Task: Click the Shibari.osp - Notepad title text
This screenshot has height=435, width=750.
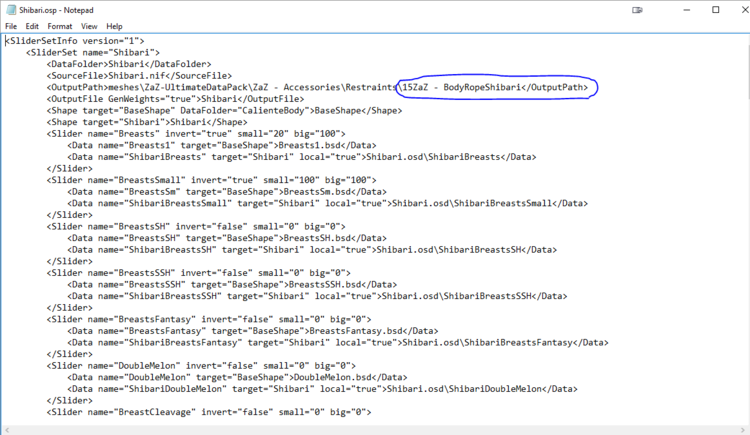Action: coord(56,10)
